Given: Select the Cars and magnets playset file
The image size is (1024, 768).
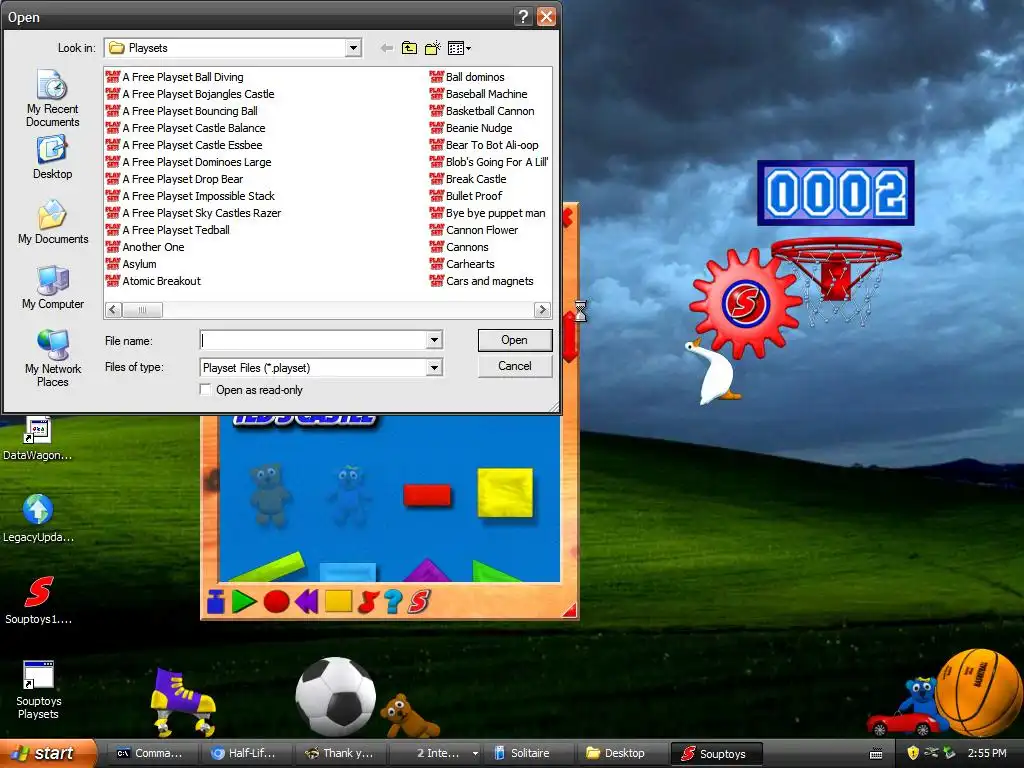Looking at the screenshot, I should point(482,281).
